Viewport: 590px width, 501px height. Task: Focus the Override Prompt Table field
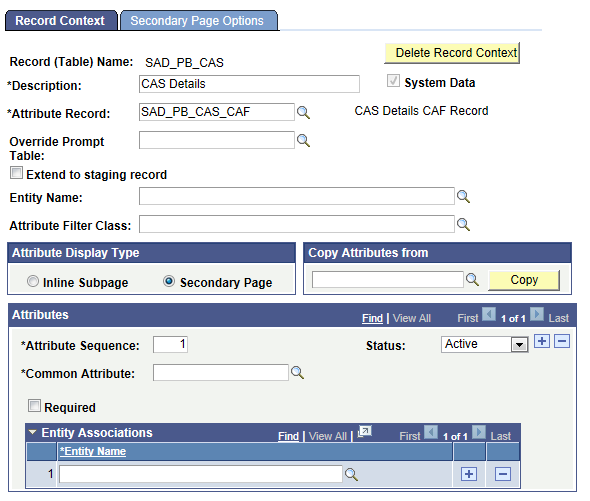point(217,140)
